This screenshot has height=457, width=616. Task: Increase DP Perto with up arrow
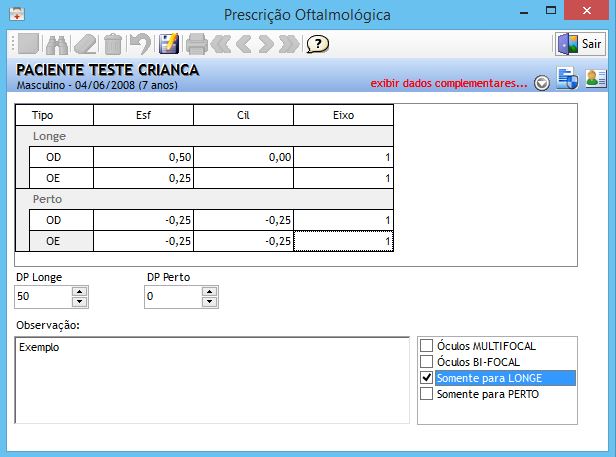click(x=209, y=292)
